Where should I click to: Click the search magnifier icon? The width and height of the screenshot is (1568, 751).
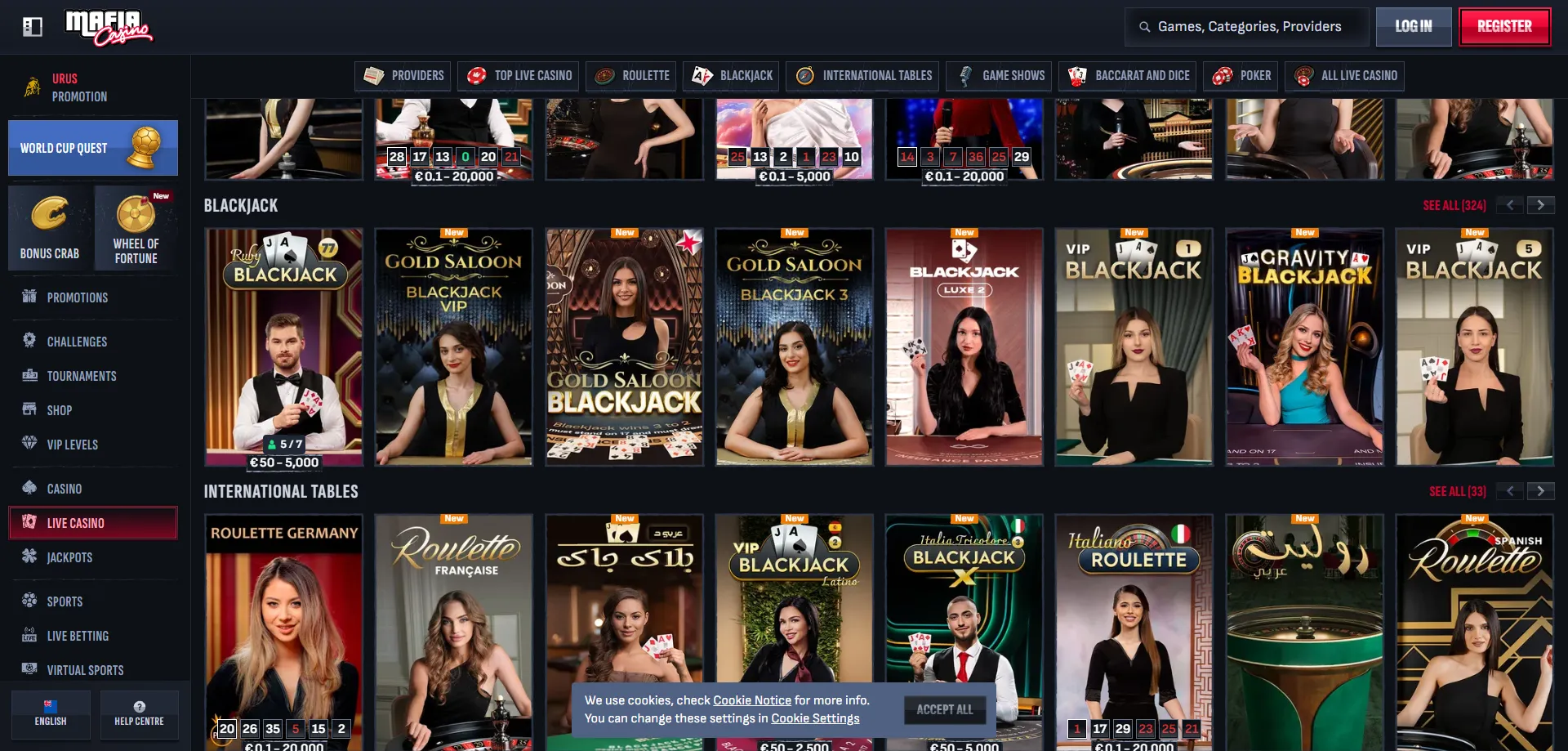[x=1145, y=27]
